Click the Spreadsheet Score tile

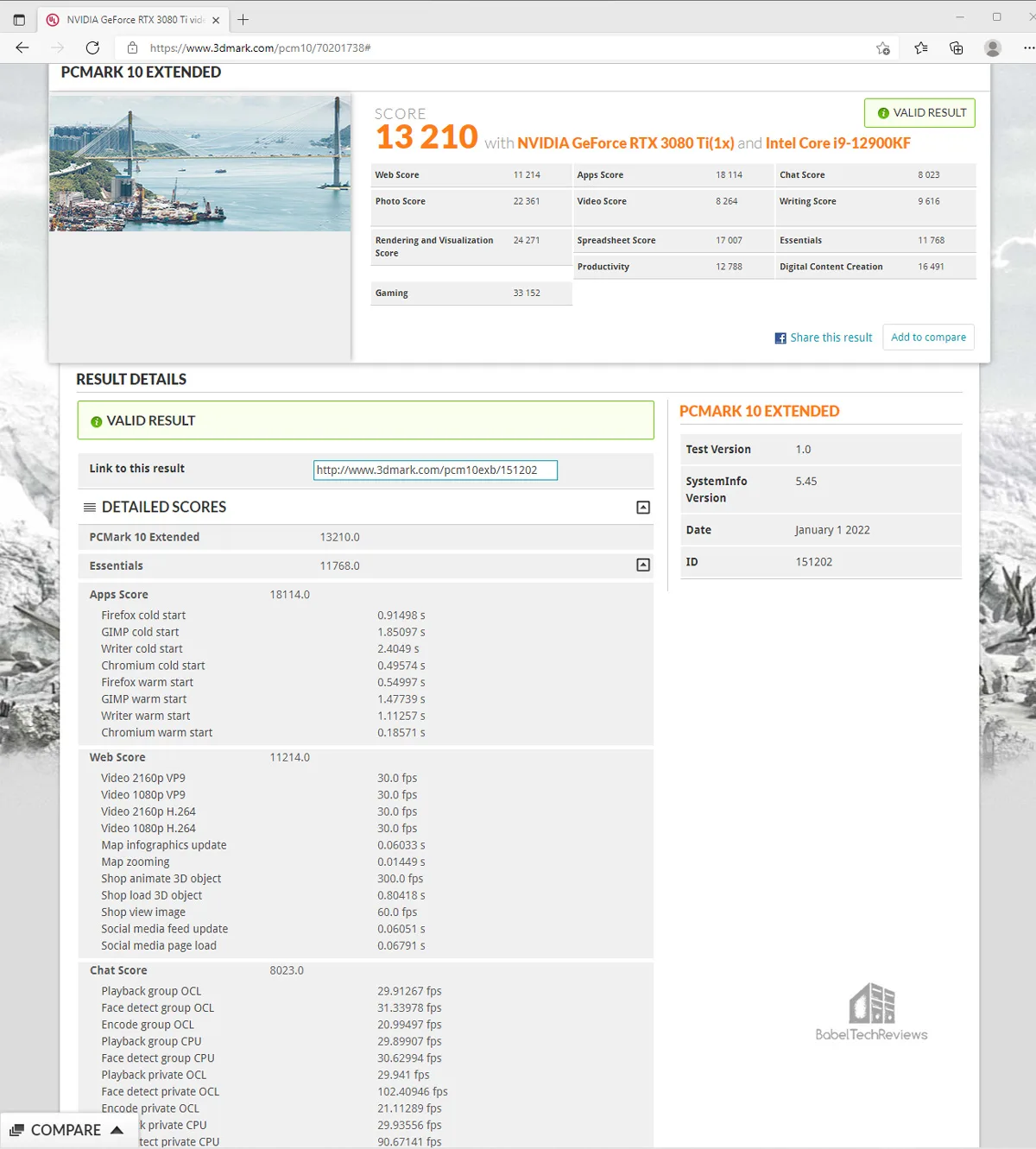click(x=673, y=241)
